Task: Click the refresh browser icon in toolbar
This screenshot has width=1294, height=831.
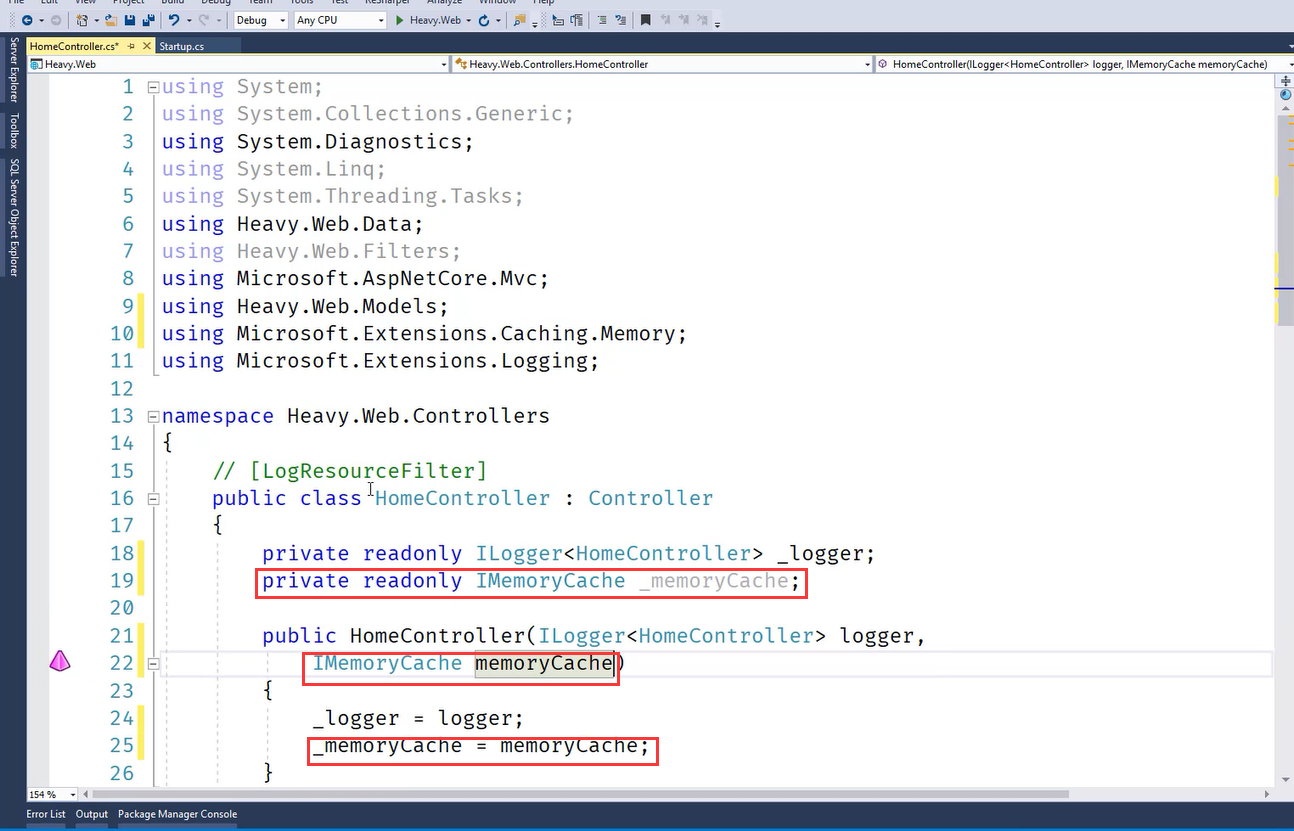Action: click(485, 20)
